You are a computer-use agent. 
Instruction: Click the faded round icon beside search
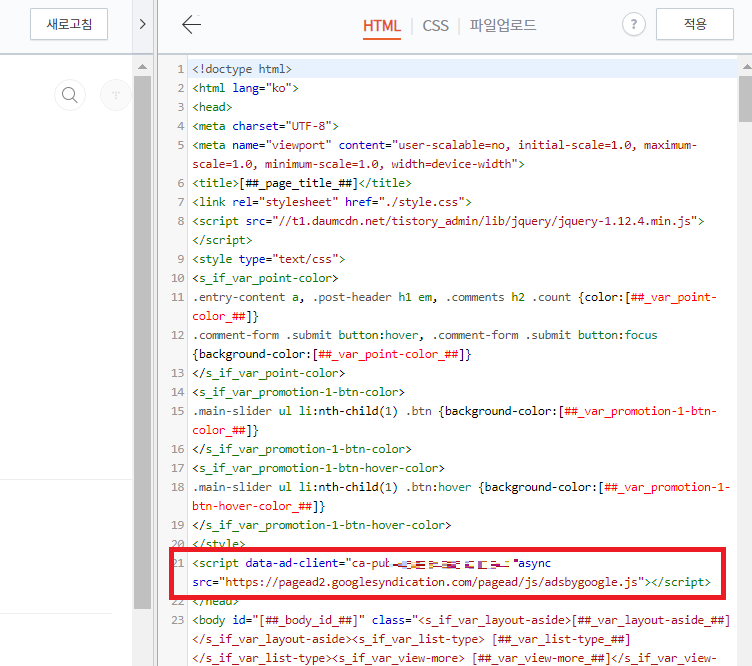click(116, 95)
